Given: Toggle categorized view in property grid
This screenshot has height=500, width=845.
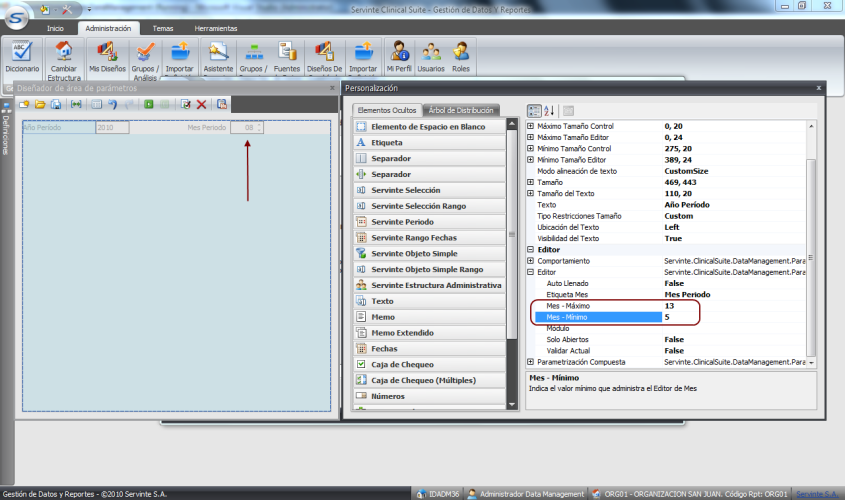Looking at the screenshot, I should tap(534, 110).
